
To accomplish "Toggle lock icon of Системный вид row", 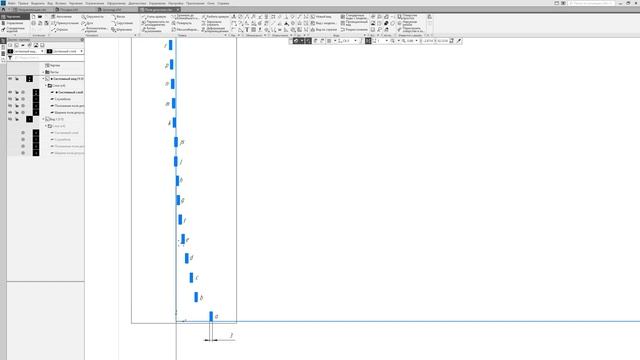I will pos(17,79).
